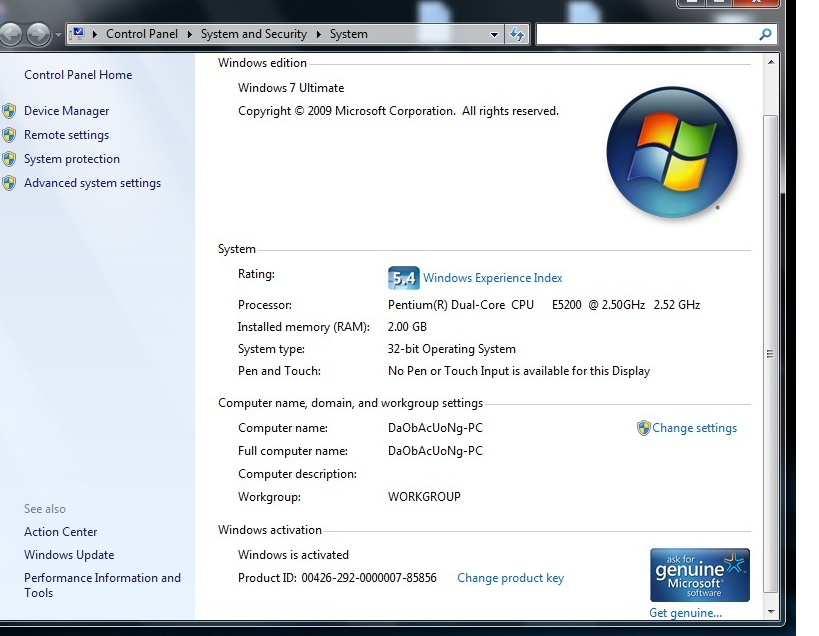Click the 5.4 rating badge
The height and width of the screenshot is (636, 819).
pyautogui.click(x=403, y=278)
